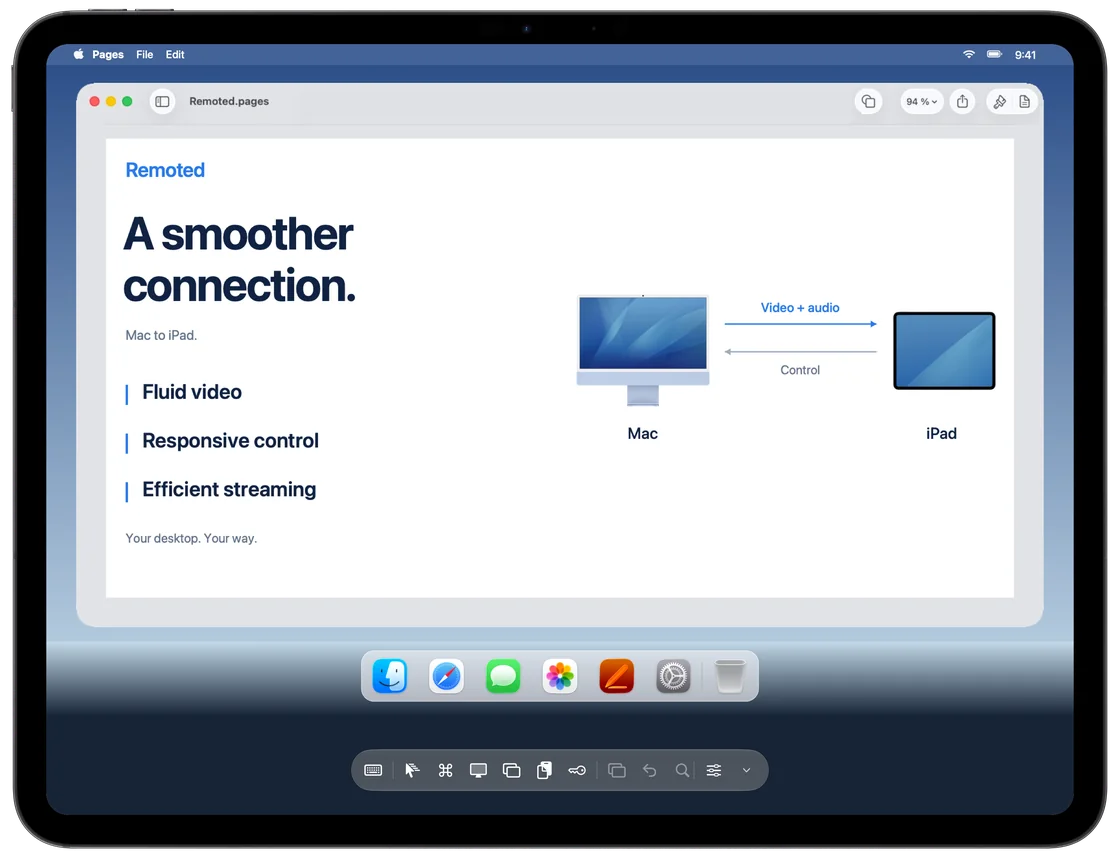The image size is (1120, 859).
Task: Click the 9:41 clock in menu bar
Action: tap(1025, 54)
